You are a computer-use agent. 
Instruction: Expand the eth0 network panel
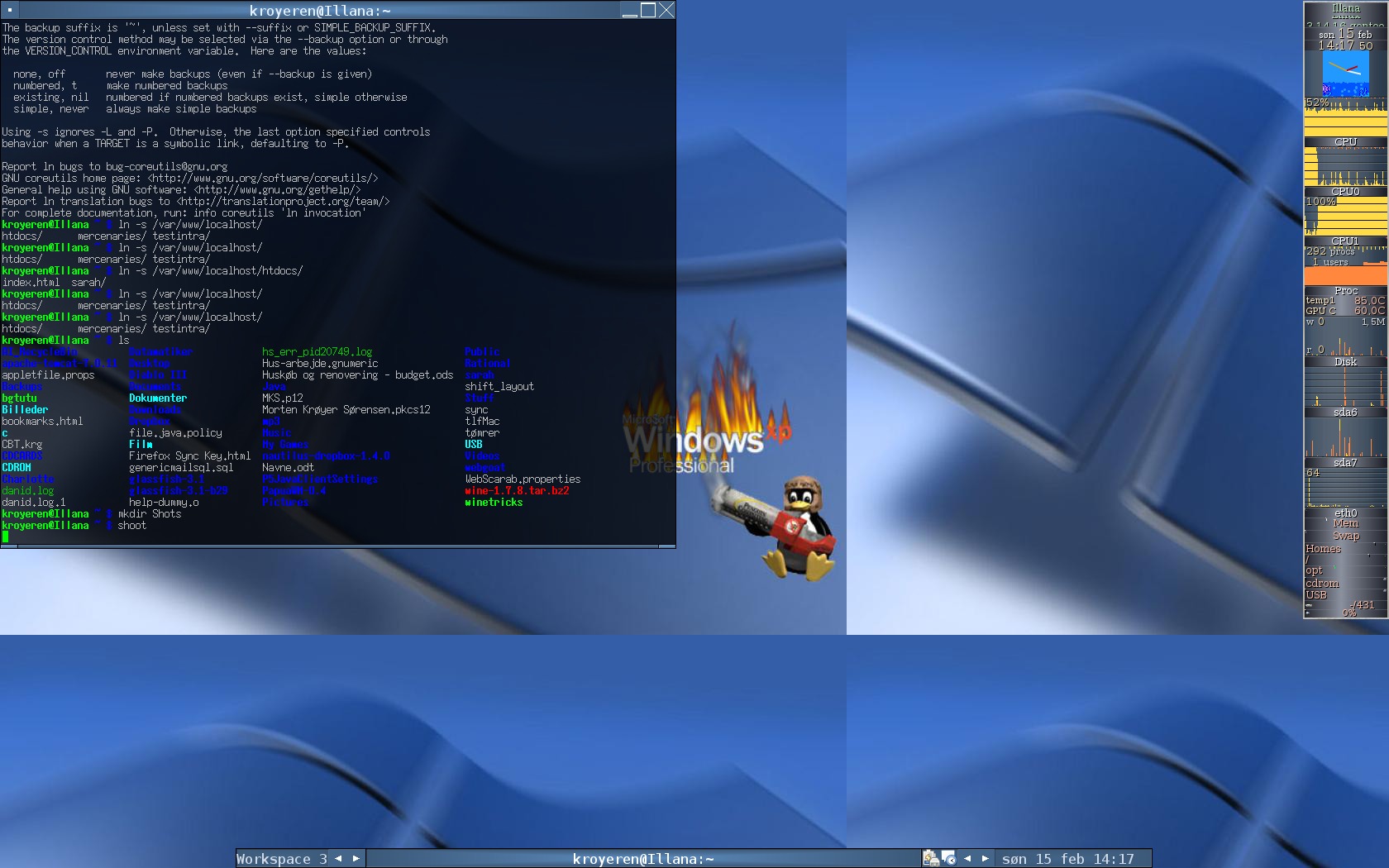pos(1345,513)
